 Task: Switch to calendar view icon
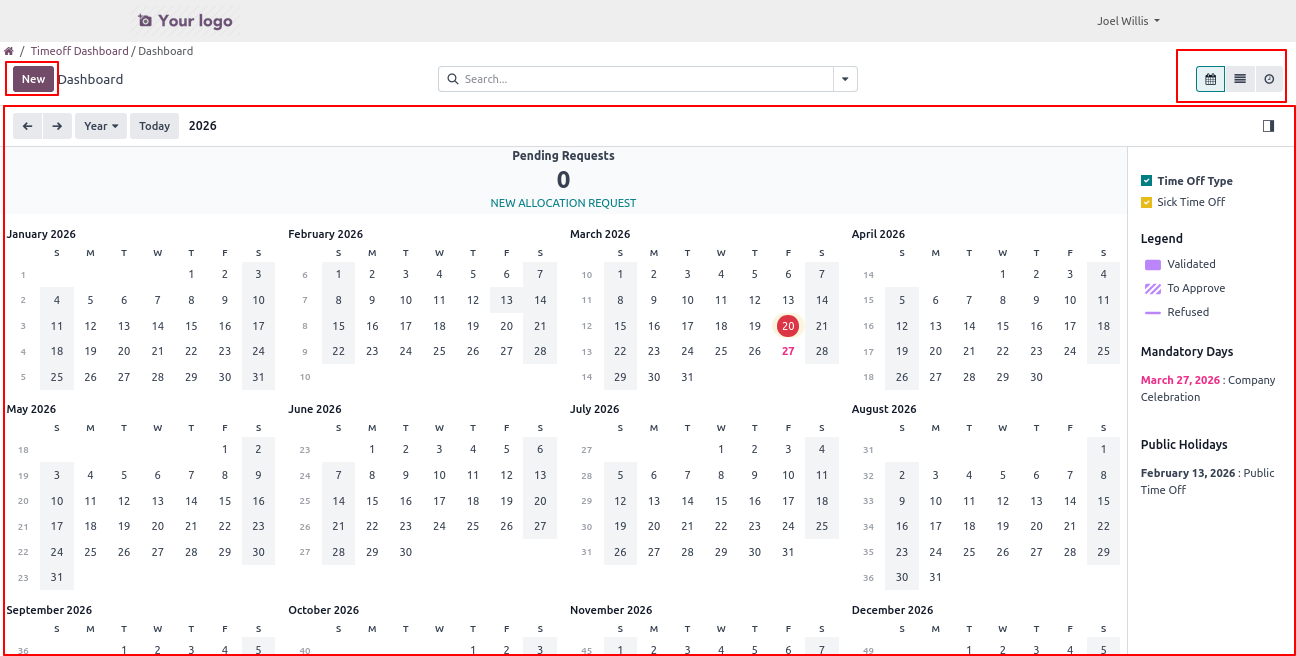1210,79
